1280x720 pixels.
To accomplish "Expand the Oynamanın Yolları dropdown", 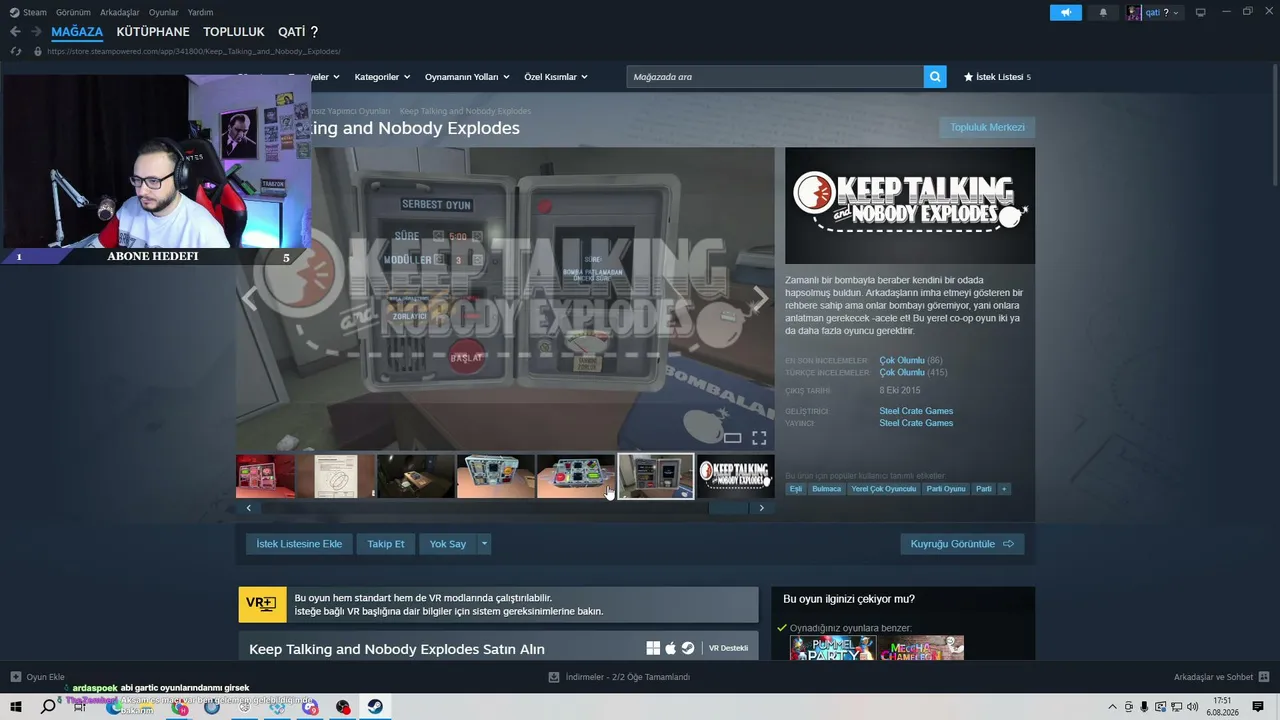I will (467, 77).
